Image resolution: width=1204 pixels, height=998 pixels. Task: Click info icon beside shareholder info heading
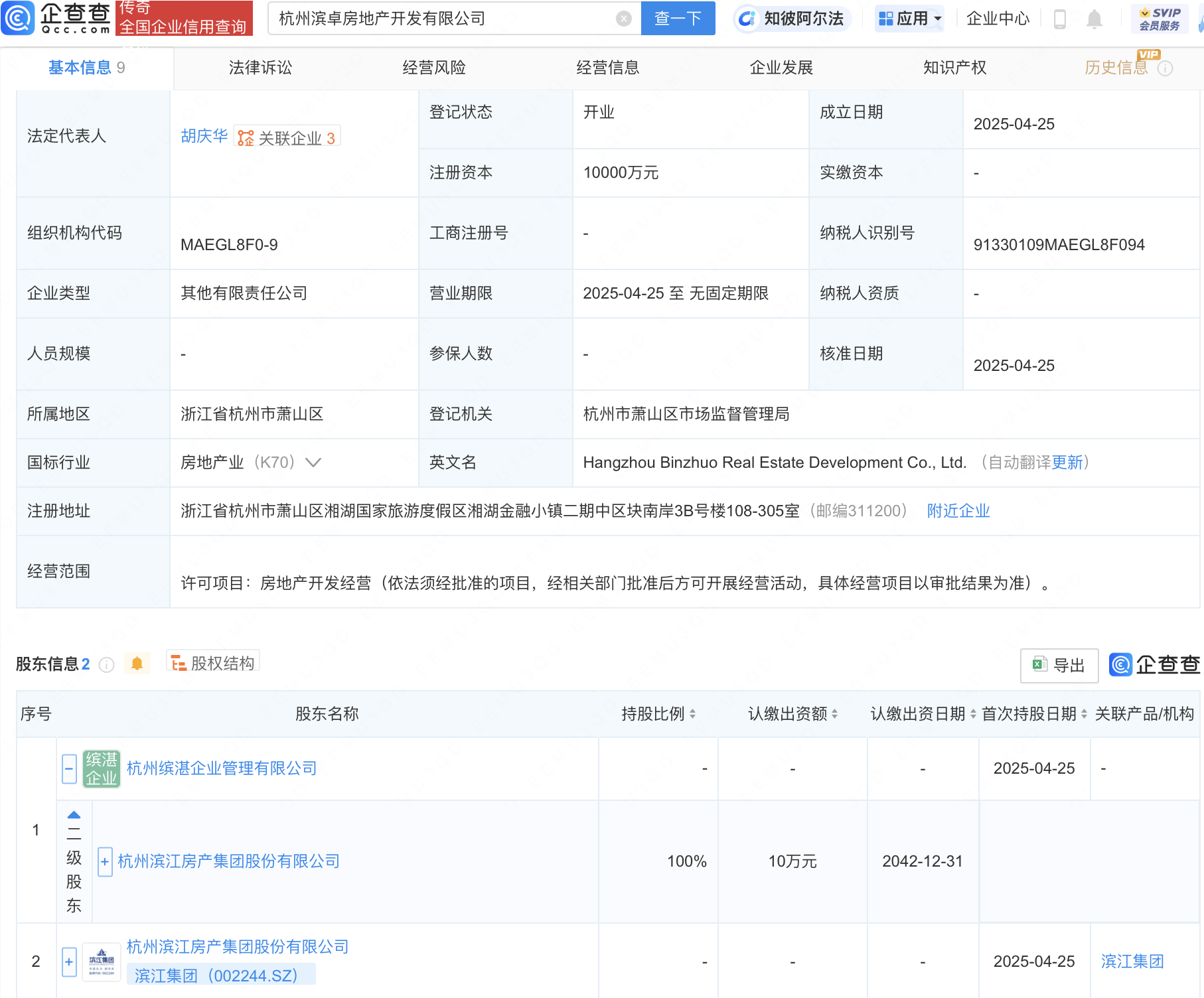point(106,664)
